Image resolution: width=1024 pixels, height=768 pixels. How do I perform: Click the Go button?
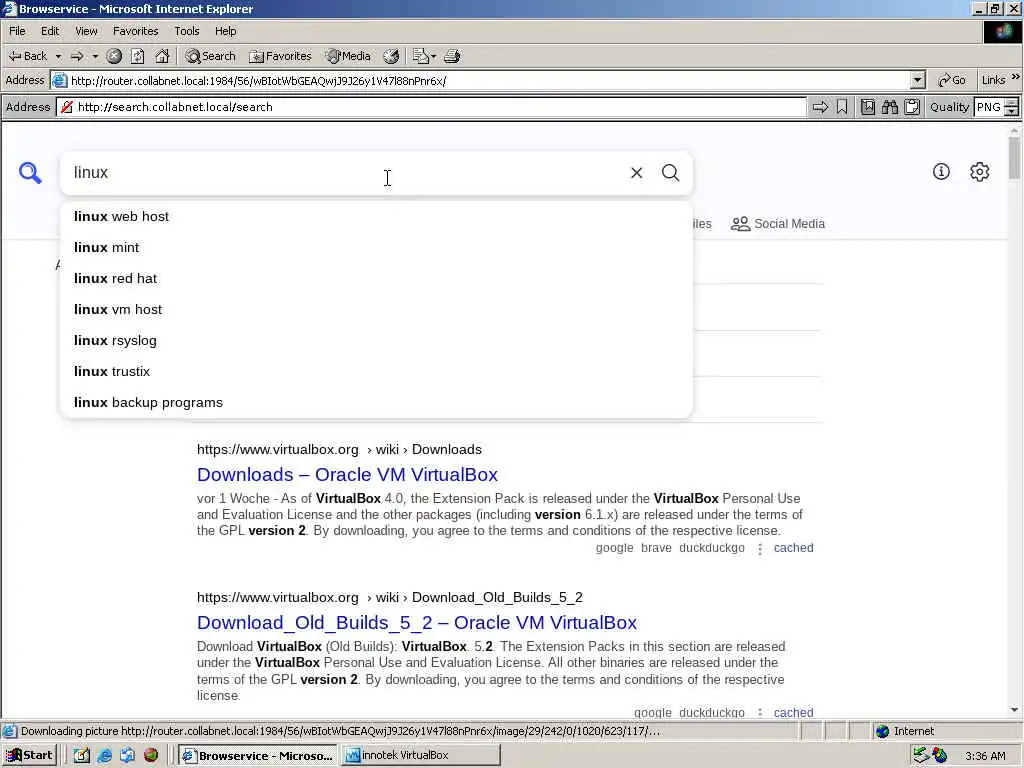(952, 80)
